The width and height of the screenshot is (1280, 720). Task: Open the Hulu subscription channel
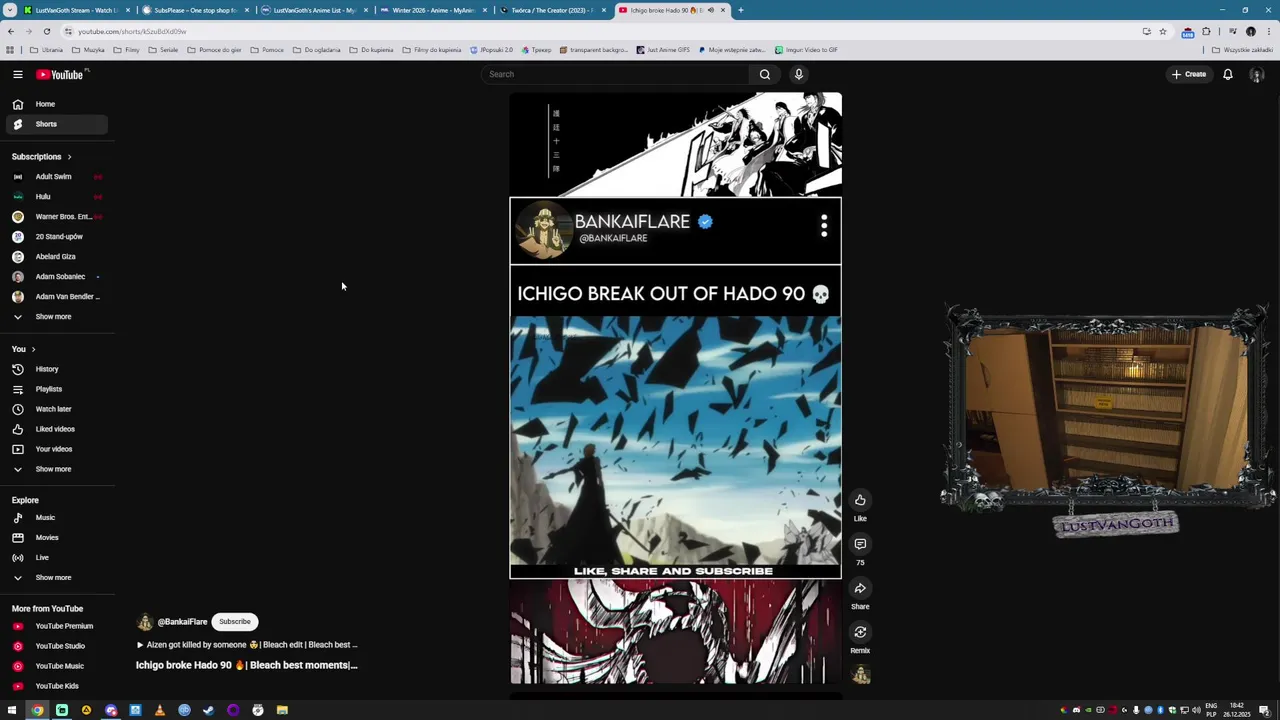(55, 197)
